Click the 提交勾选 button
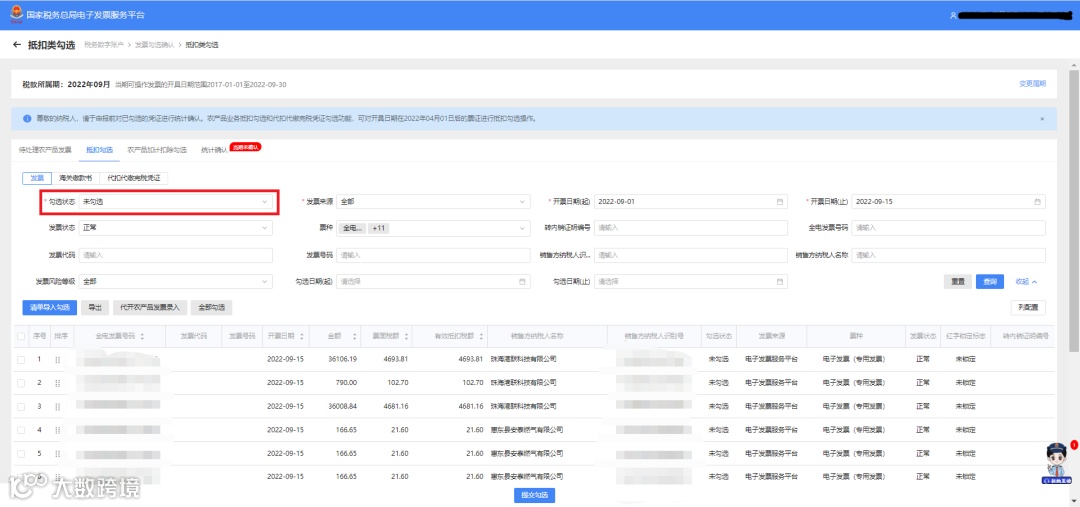1080x507 pixels. tap(534, 496)
